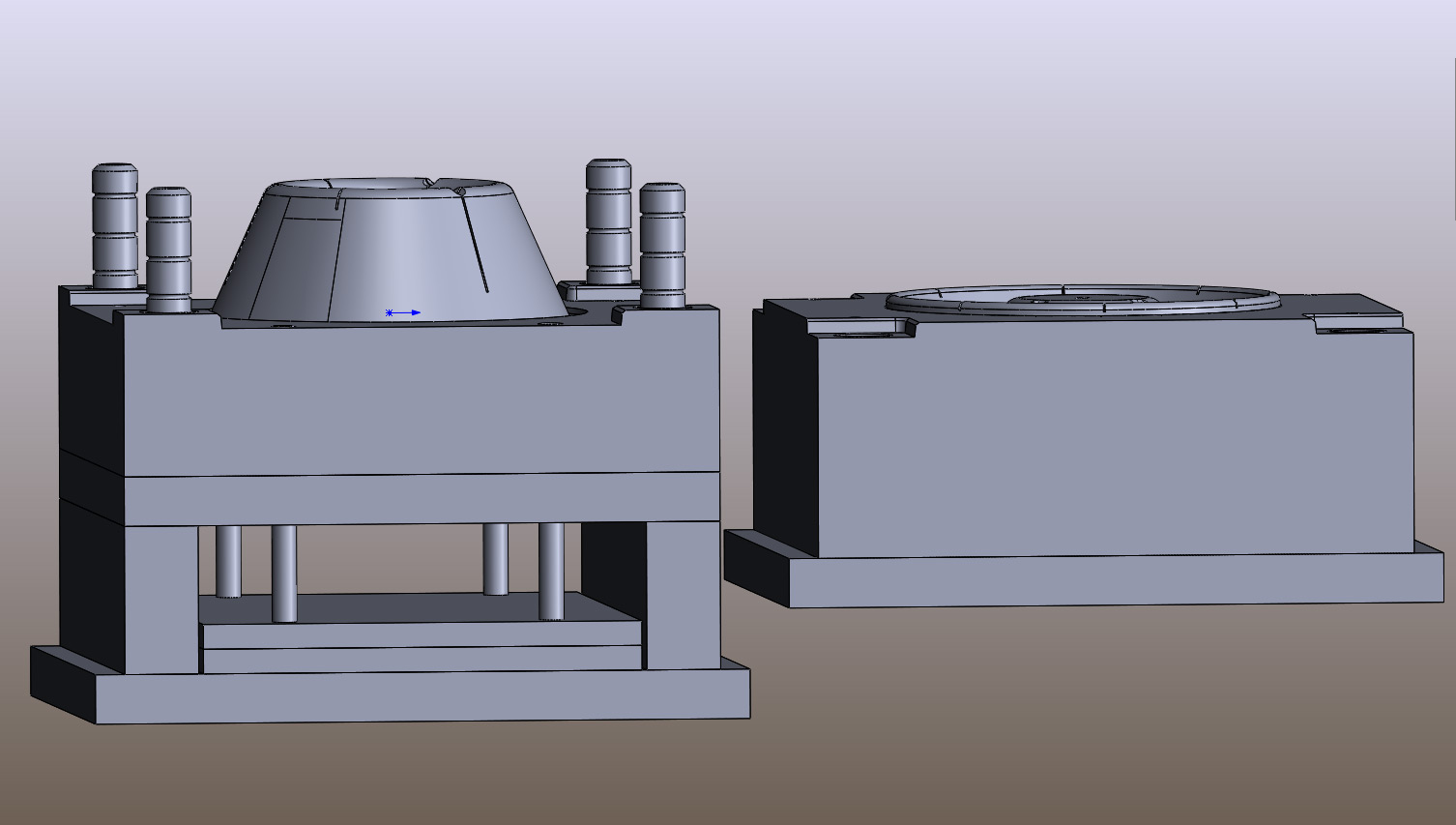Select the core plate's large front face
1456x825 pixels.
pos(421,397)
